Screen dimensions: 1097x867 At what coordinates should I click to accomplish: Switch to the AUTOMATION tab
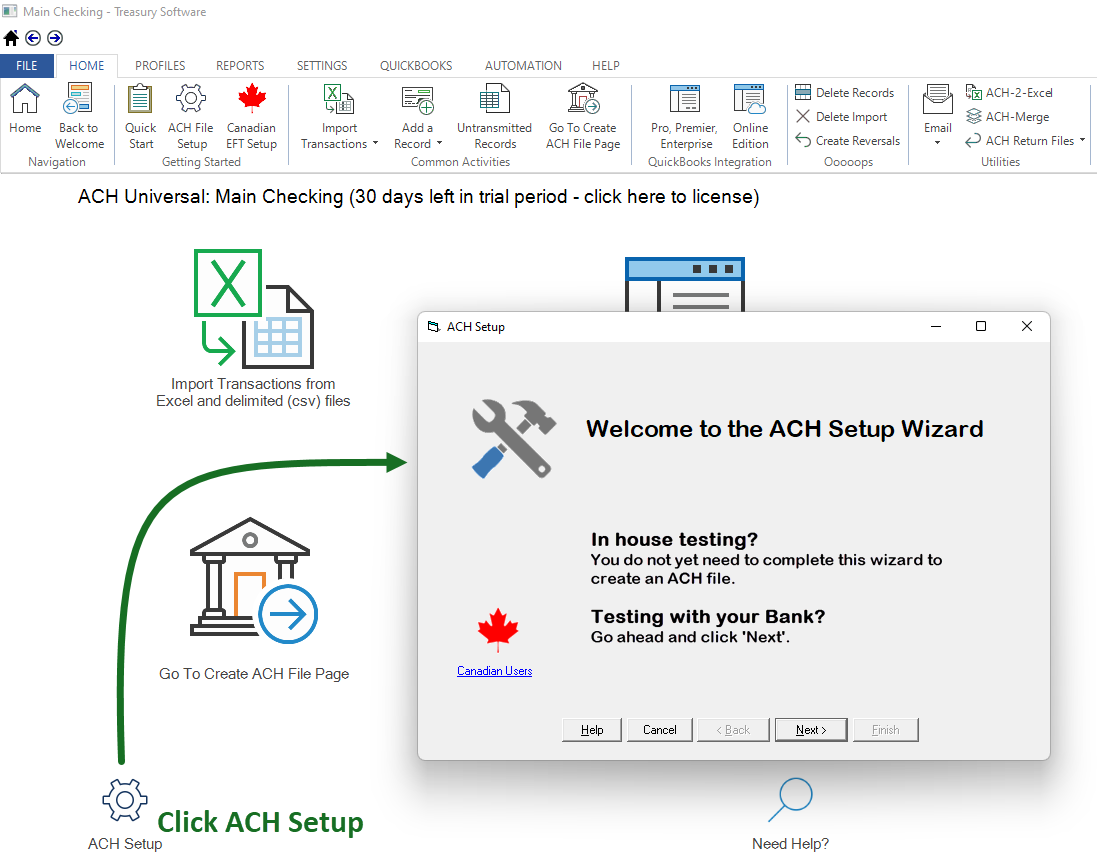[523, 66]
